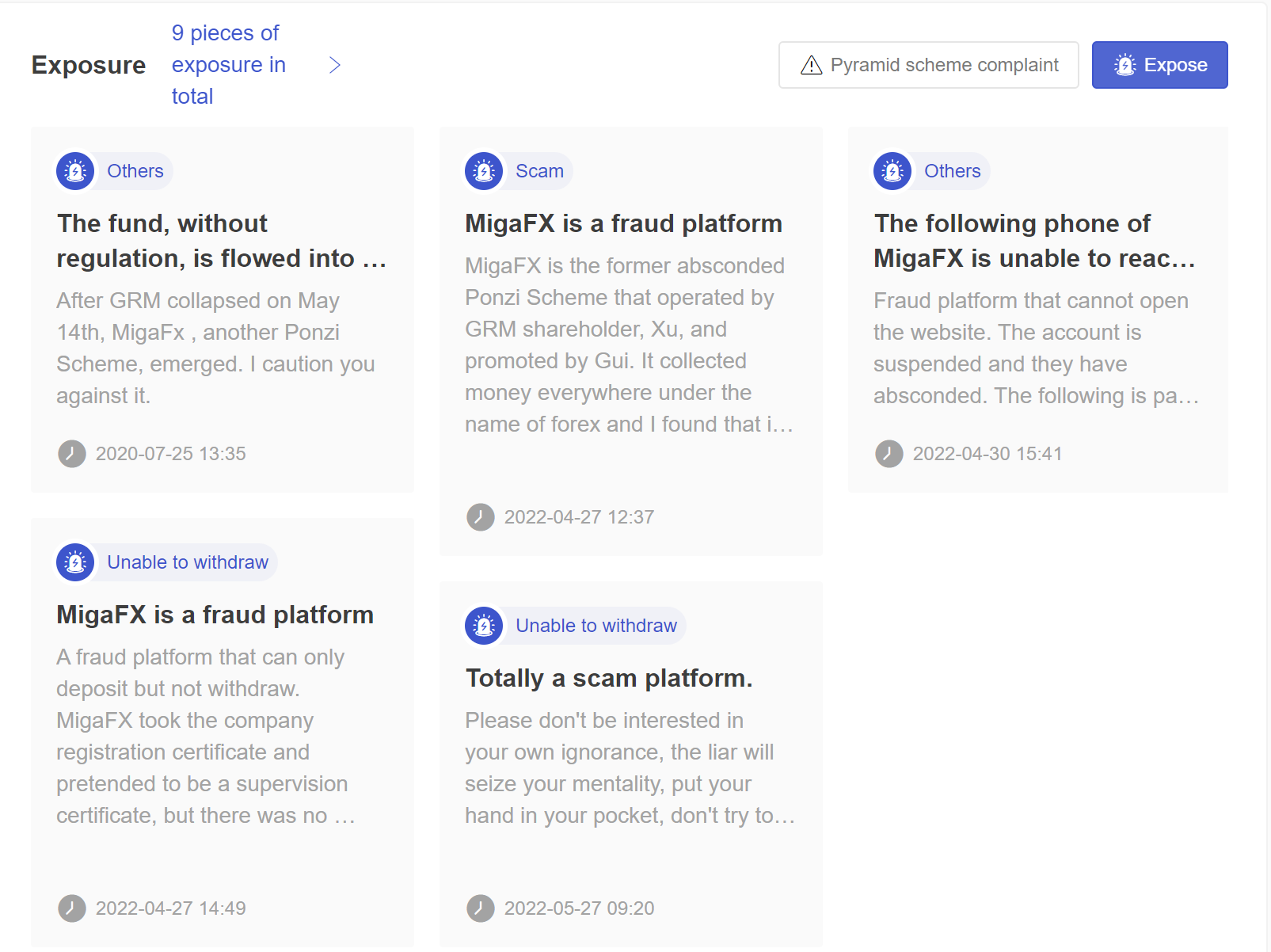
Task: Open 'MigaFX is a fraud platform' title in the Unable to withdraw card
Action: (215, 615)
